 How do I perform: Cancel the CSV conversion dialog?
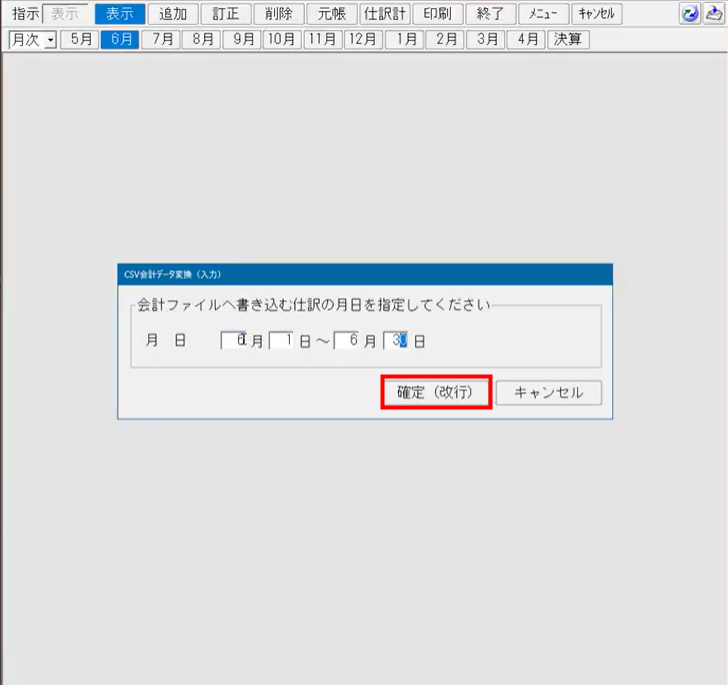pyautogui.click(x=548, y=392)
